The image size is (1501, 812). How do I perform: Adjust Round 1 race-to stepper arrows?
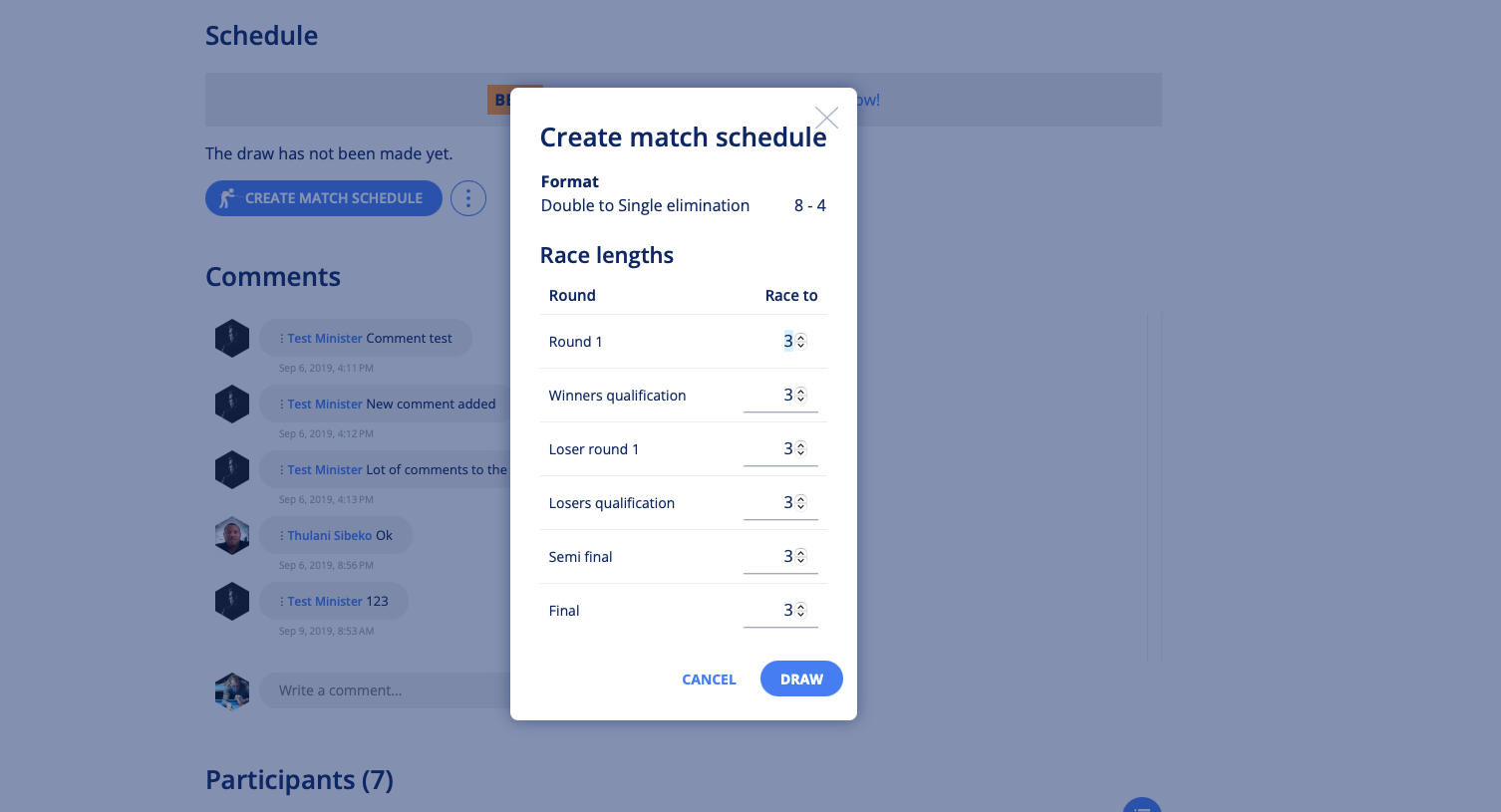(800, 342)
